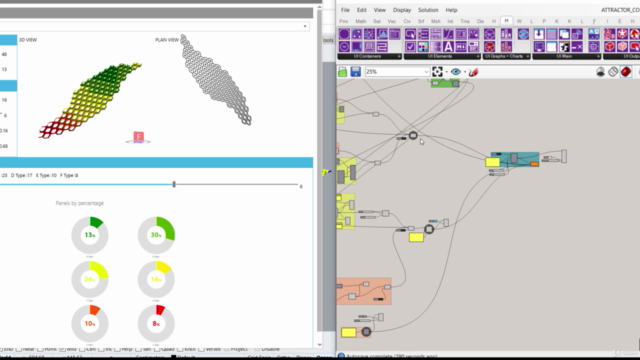Select the blue globe chart icon in Graphs panel
The width and height of the screenshot is (640, 360).
[x=523, y=34]
